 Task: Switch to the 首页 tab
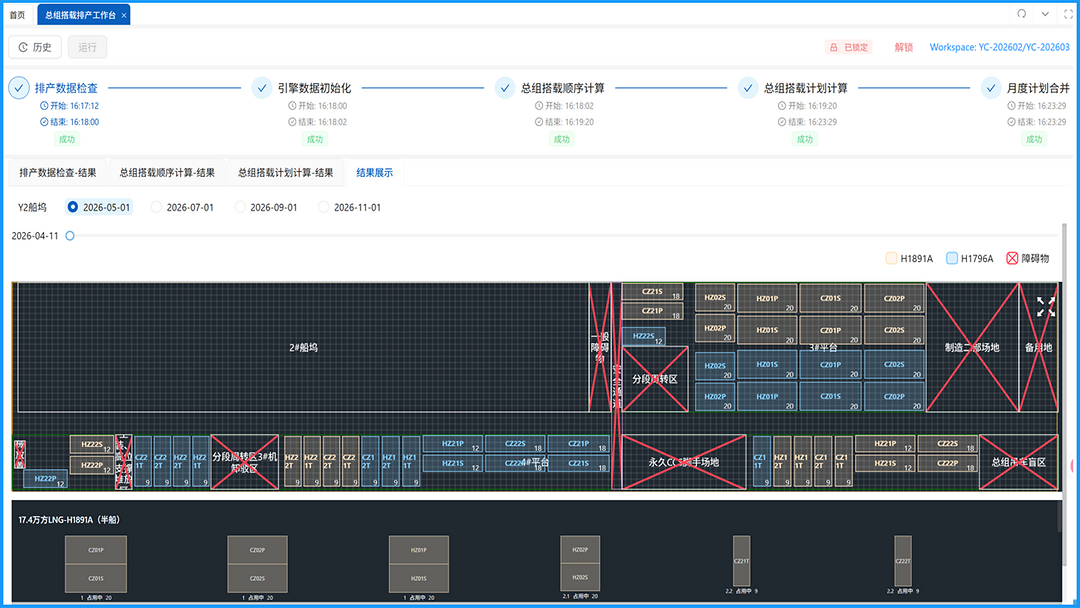pos(17,15)
